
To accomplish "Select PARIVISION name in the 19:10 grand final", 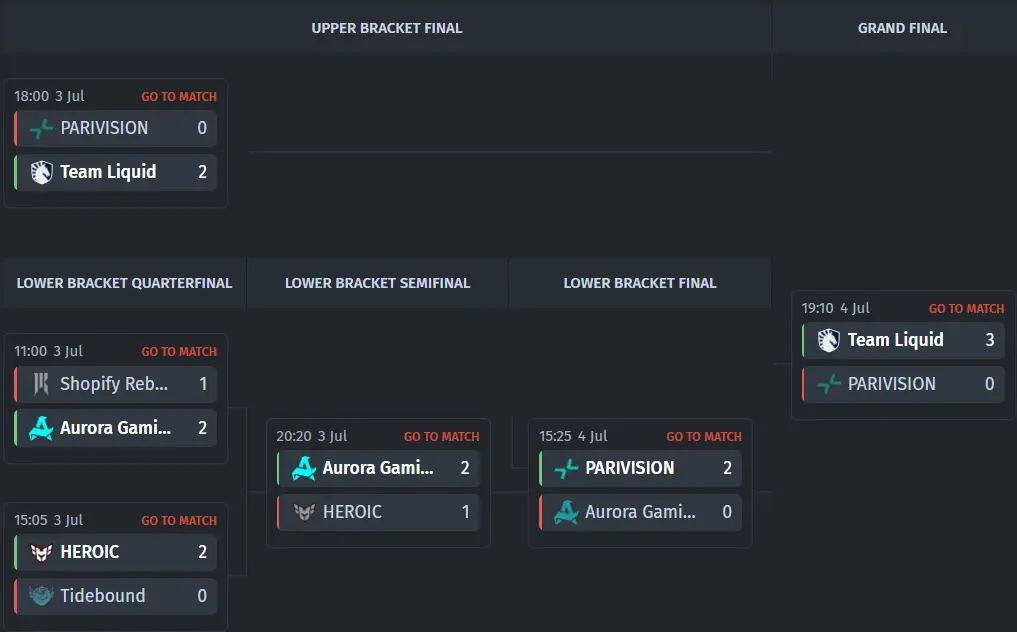I will [x=892, y=384].
